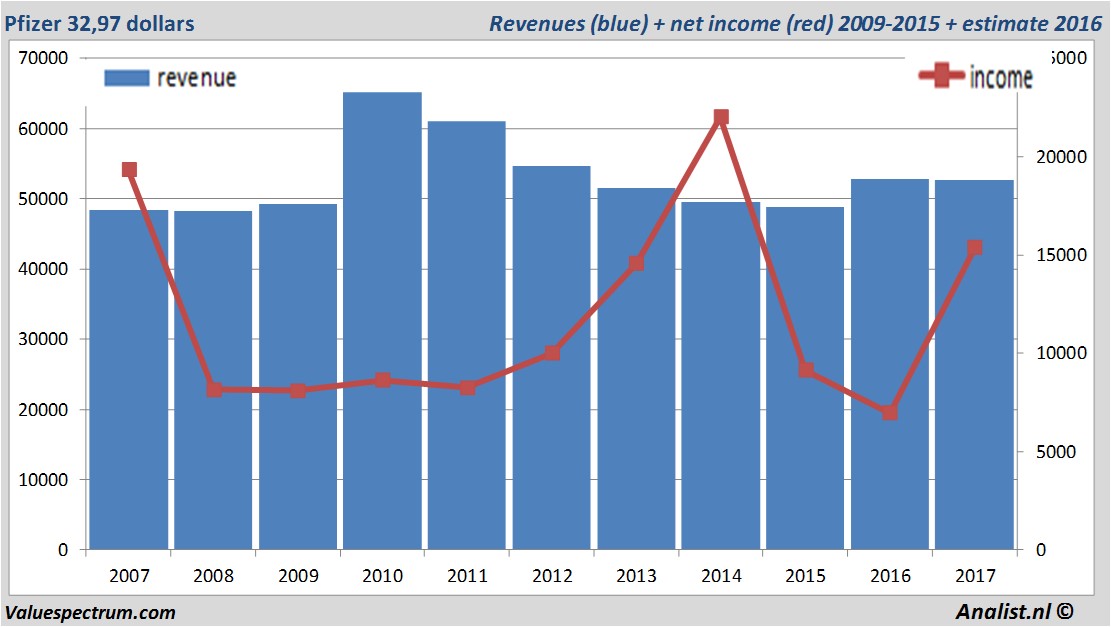
Task: Click the 2013 revenue bar
Action: (x=636, y=369)
